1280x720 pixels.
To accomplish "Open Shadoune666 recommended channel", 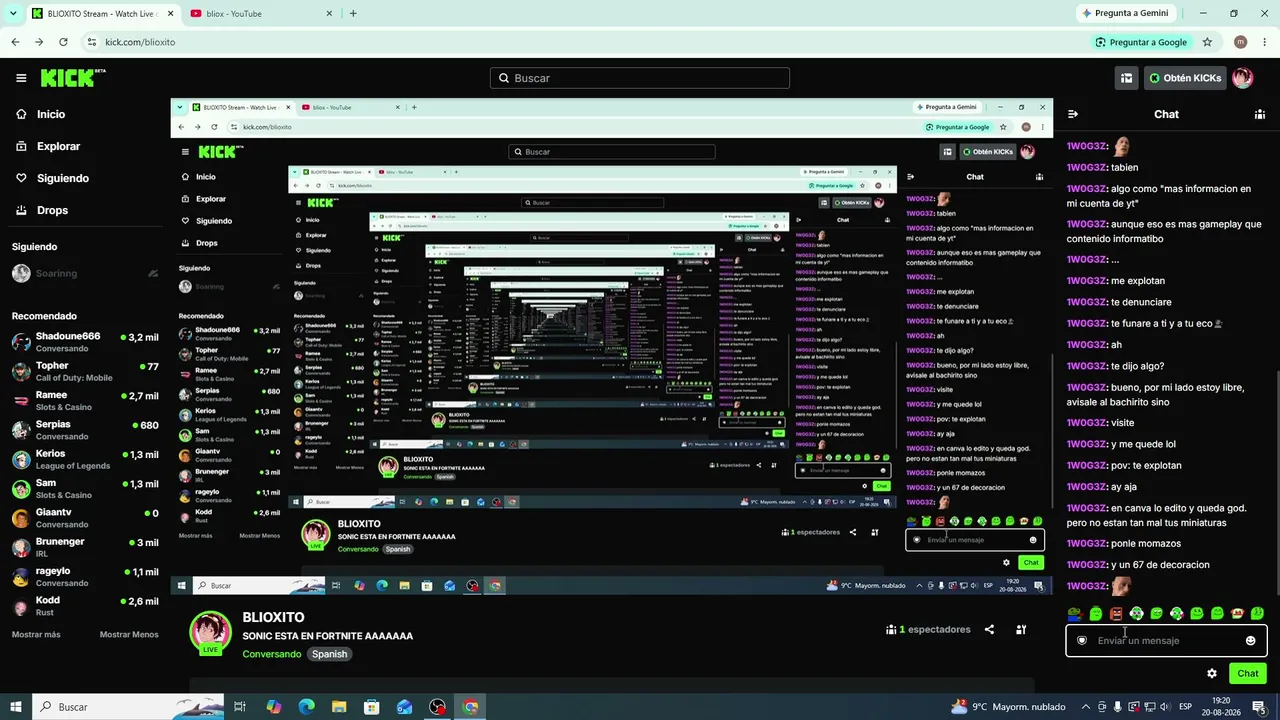I will [85, 342].
